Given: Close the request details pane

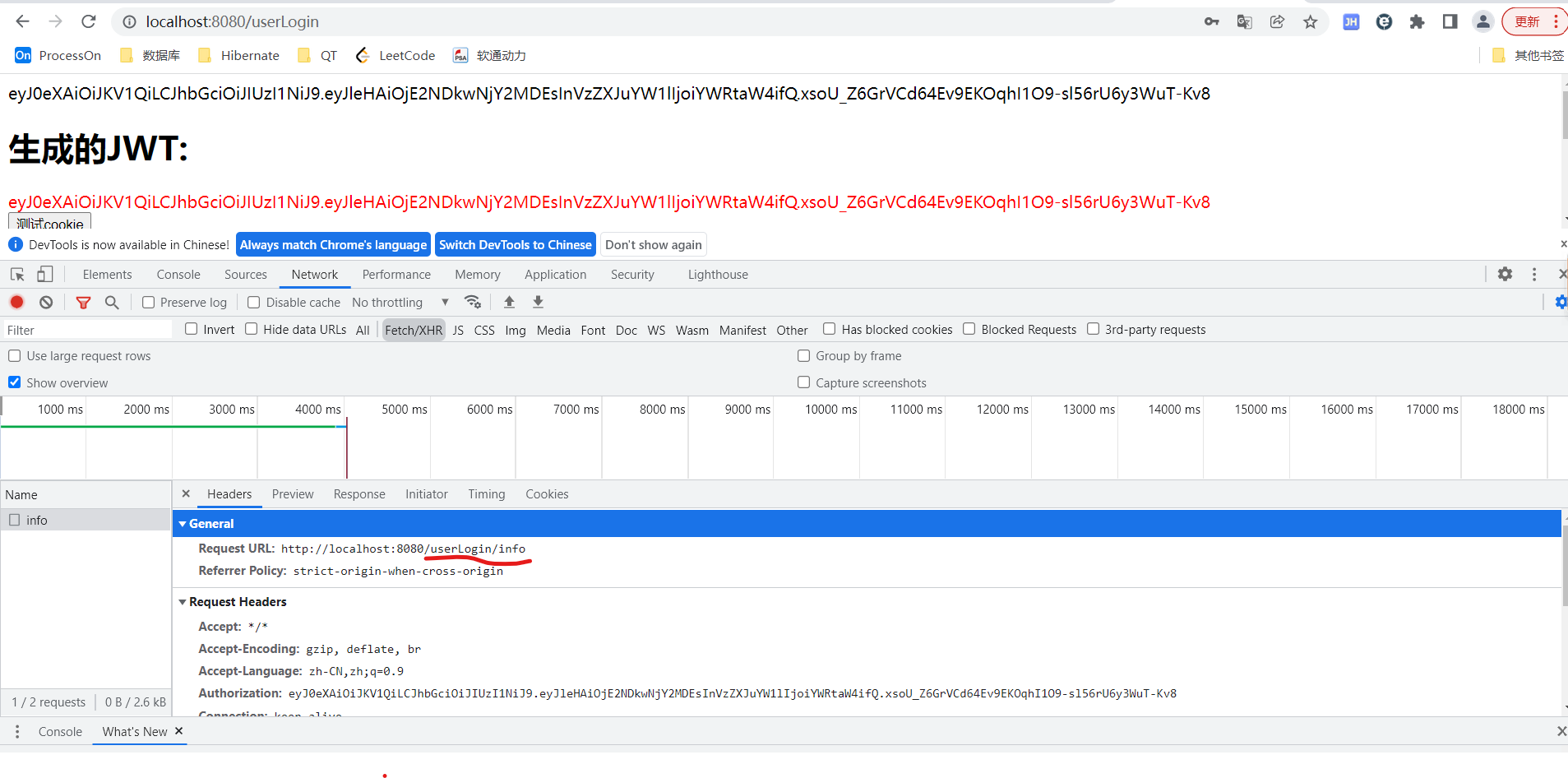Looking at the screenshot, I should pos(186,493).
